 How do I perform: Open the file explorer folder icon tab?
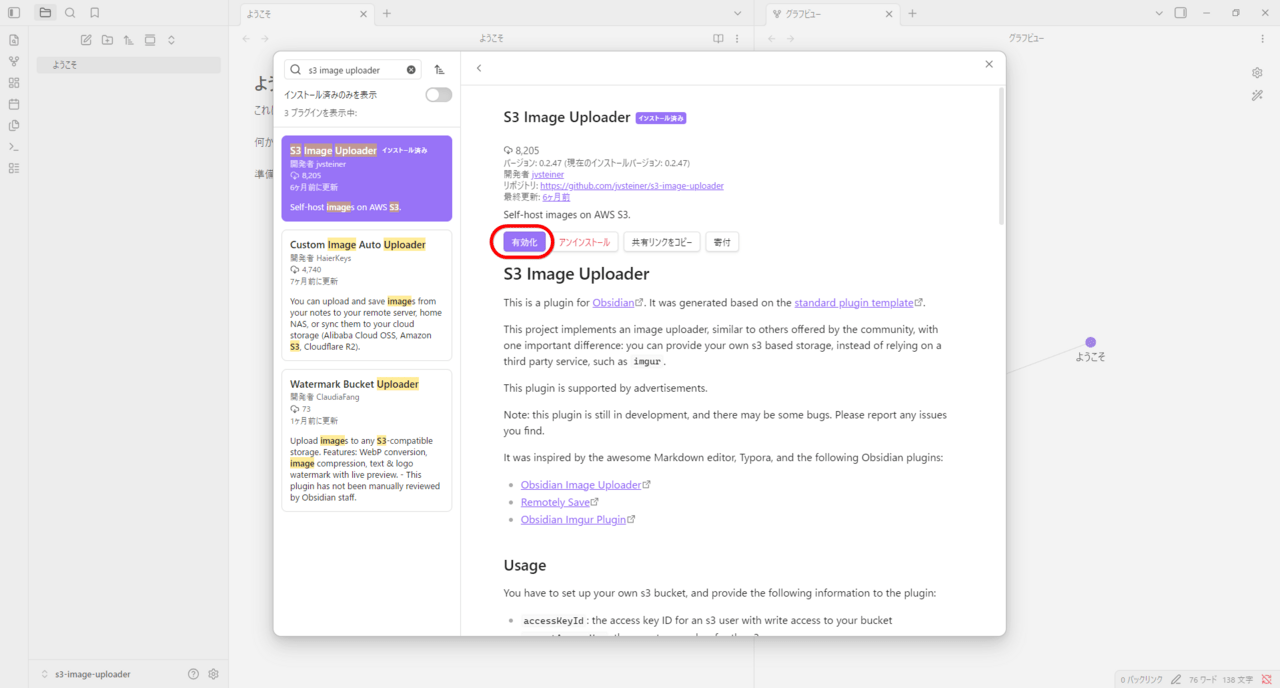tap(45, 13)
